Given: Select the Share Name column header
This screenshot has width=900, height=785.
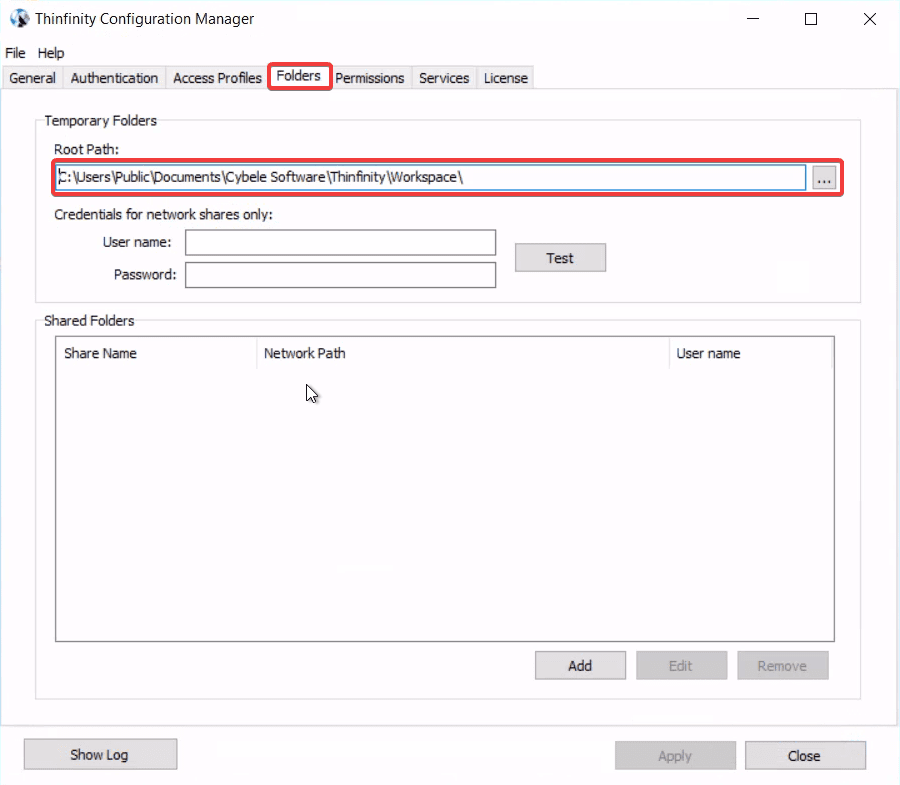Looking at the screenshot, I should point(100,353).
